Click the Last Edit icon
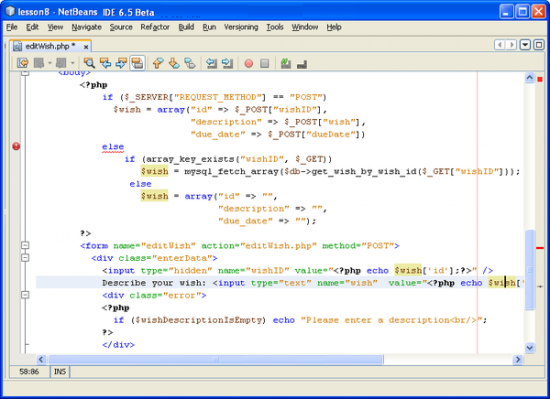Screen dimensions: 550x399 click(x=23, y=63)
